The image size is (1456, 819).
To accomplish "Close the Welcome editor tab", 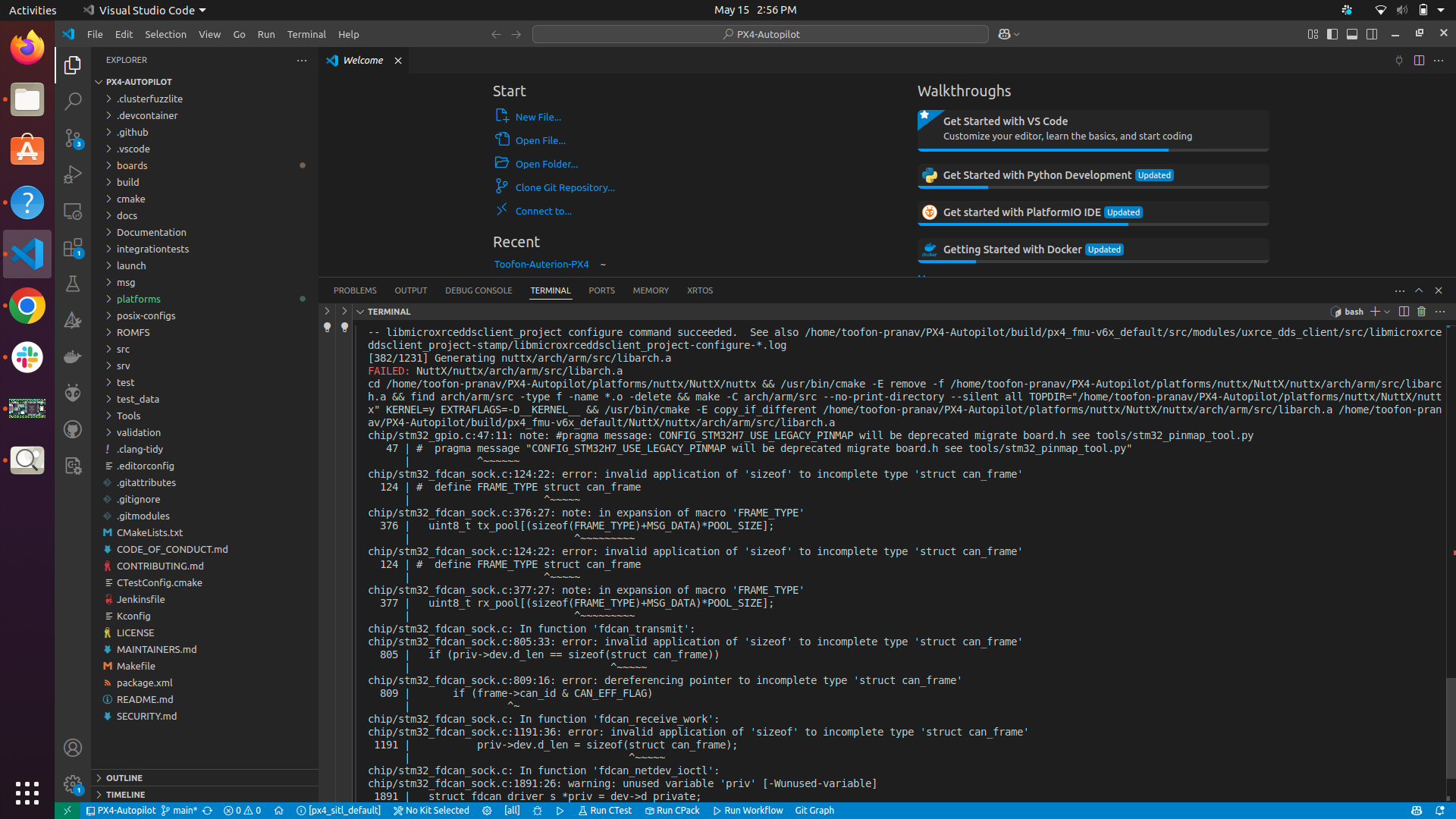I will [x=398, y=61].
